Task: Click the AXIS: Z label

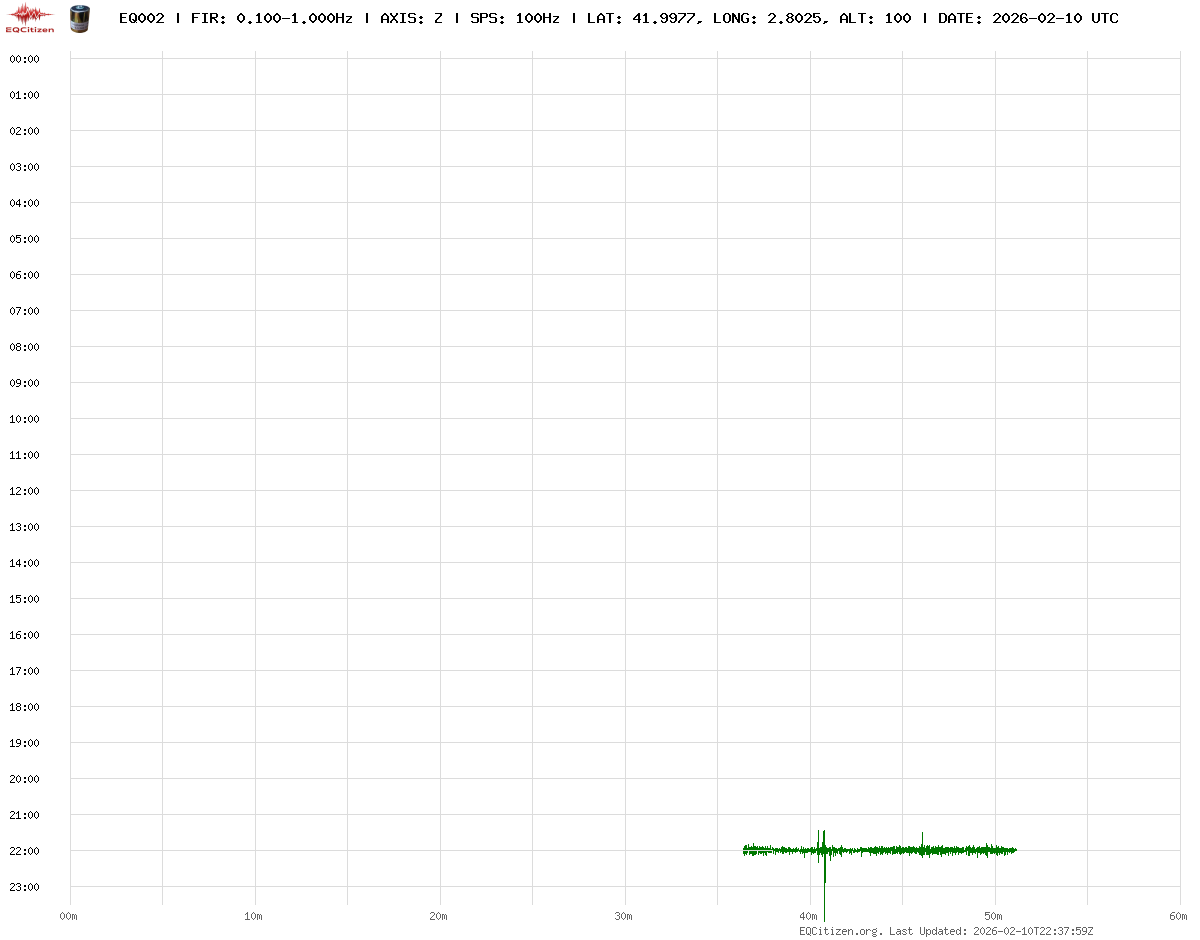Action: coord(411,19)
